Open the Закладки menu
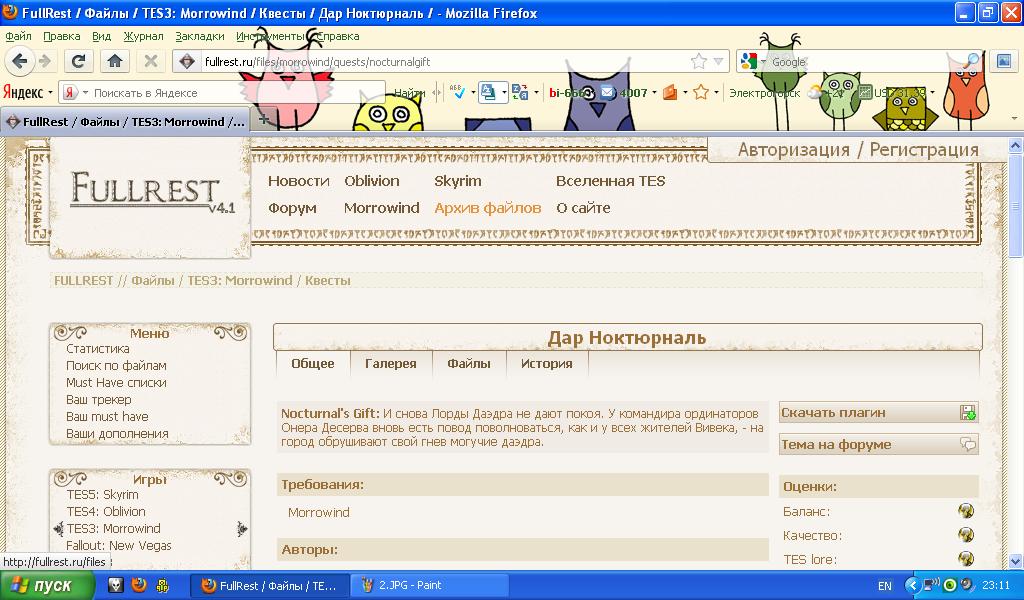Viewport: 1024px width, 600px height. tap(197, 36)
